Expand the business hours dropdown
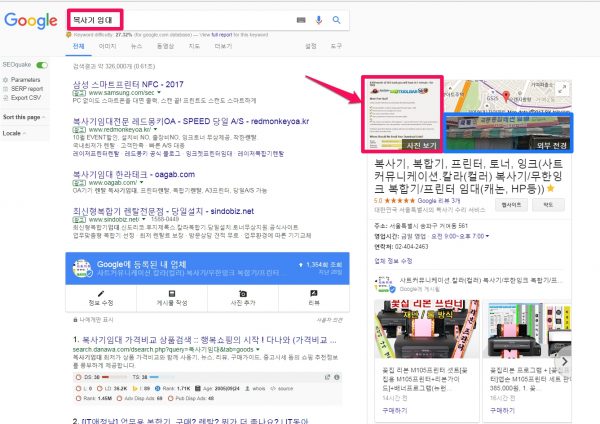 [487, 236]
